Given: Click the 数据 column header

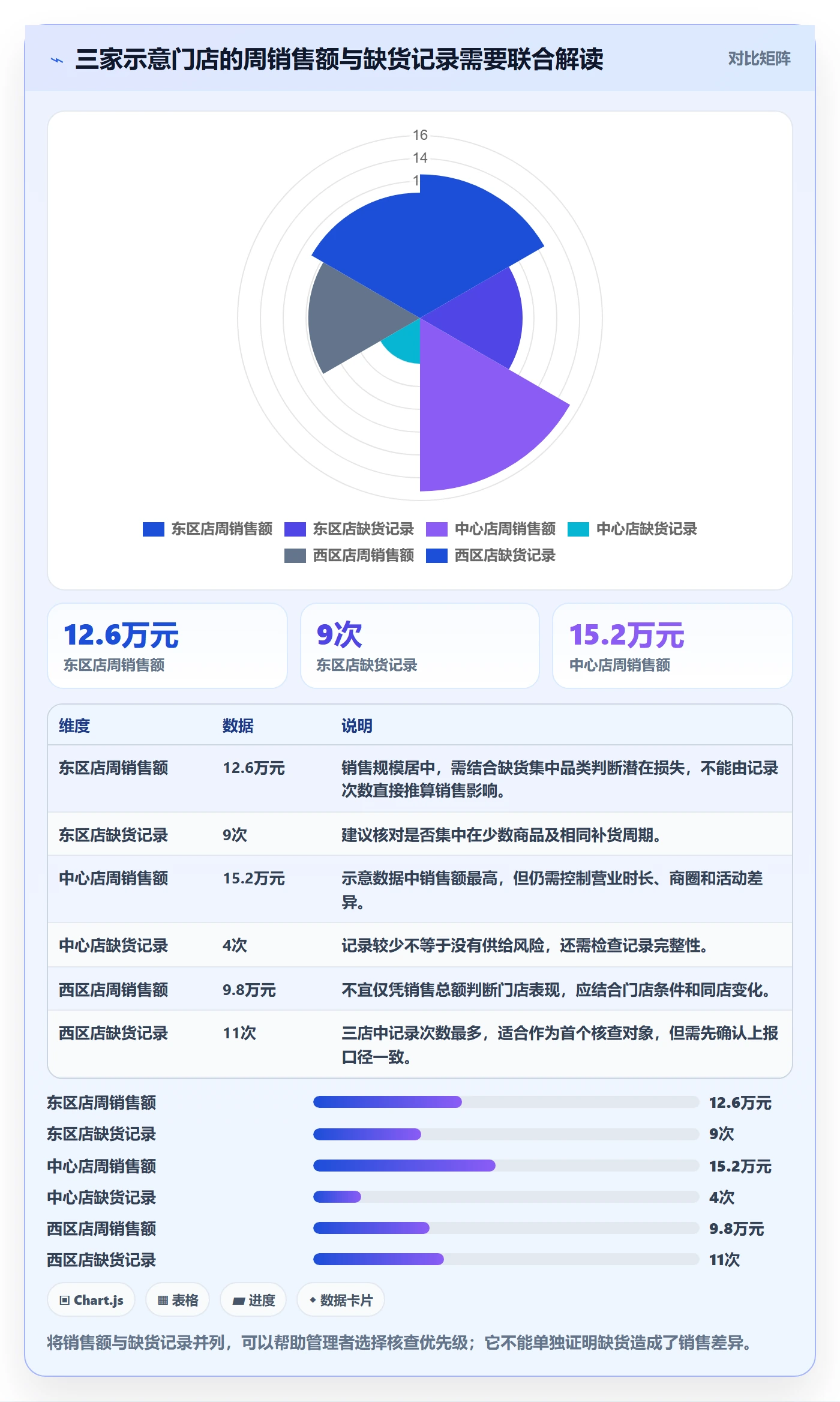Looking at the screenshot, I should pyautogui.click(x=238, y=726).
